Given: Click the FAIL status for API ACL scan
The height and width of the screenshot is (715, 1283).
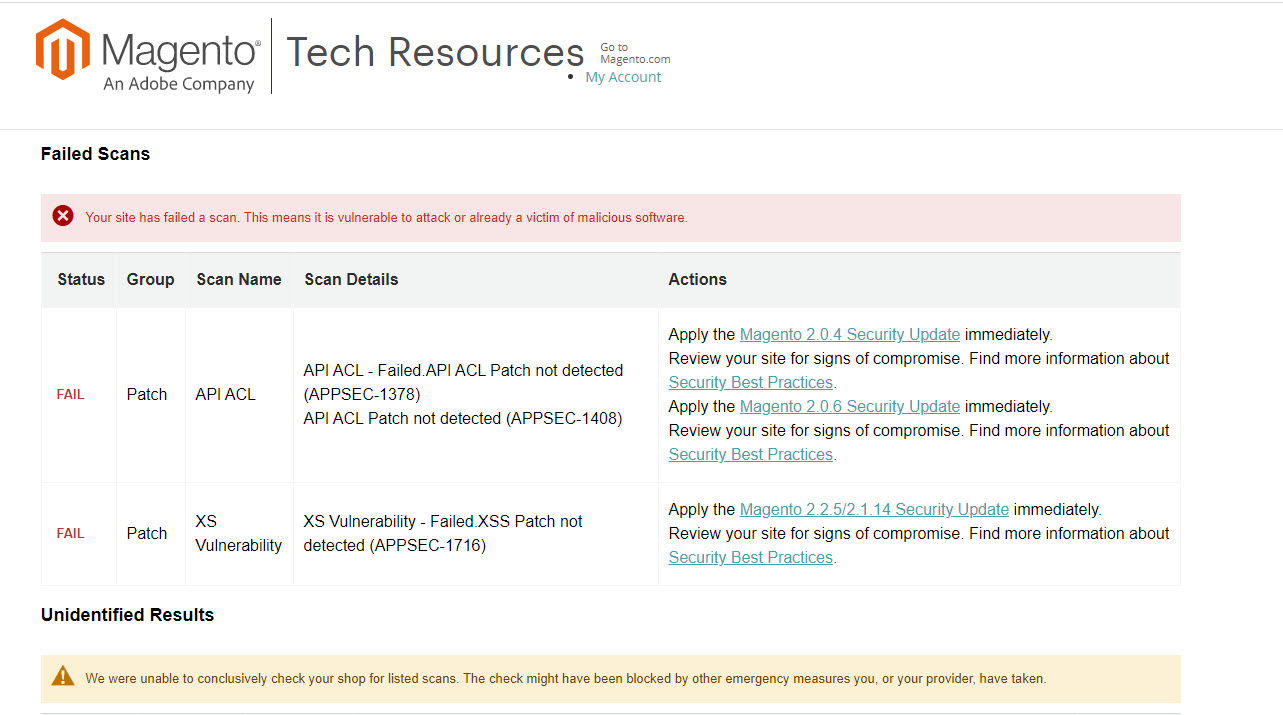Looking at the screenshot, I should pyautogui.click(x=70, y=394).
